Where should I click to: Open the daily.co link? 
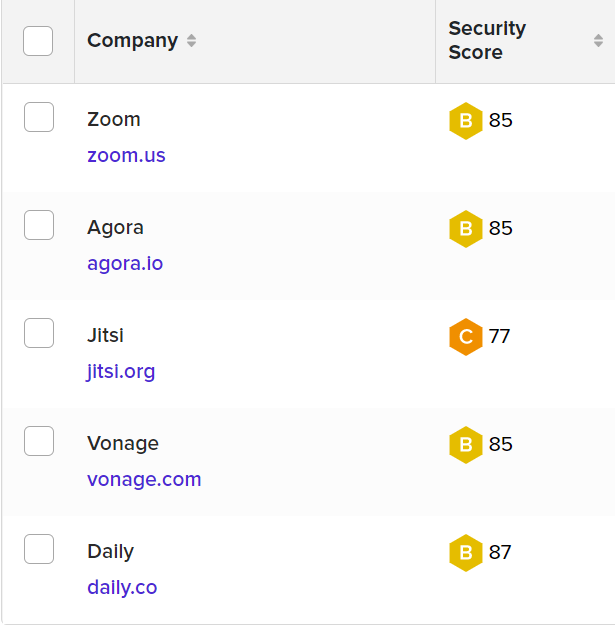pos(122,587)
